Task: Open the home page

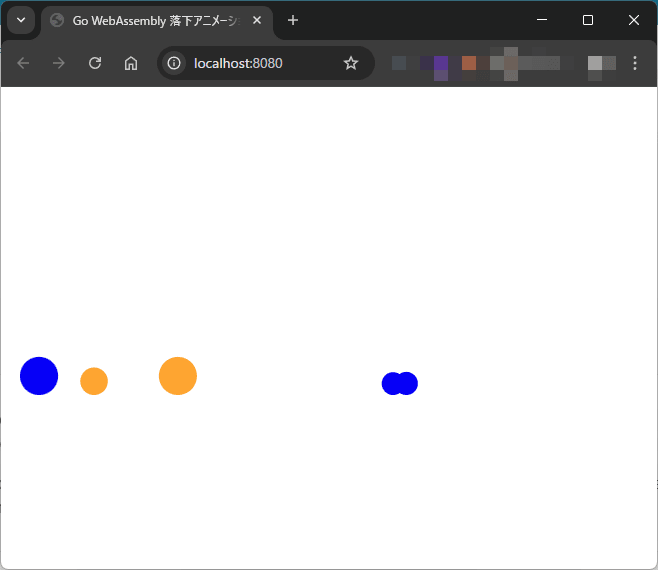Action: [131, 63]
